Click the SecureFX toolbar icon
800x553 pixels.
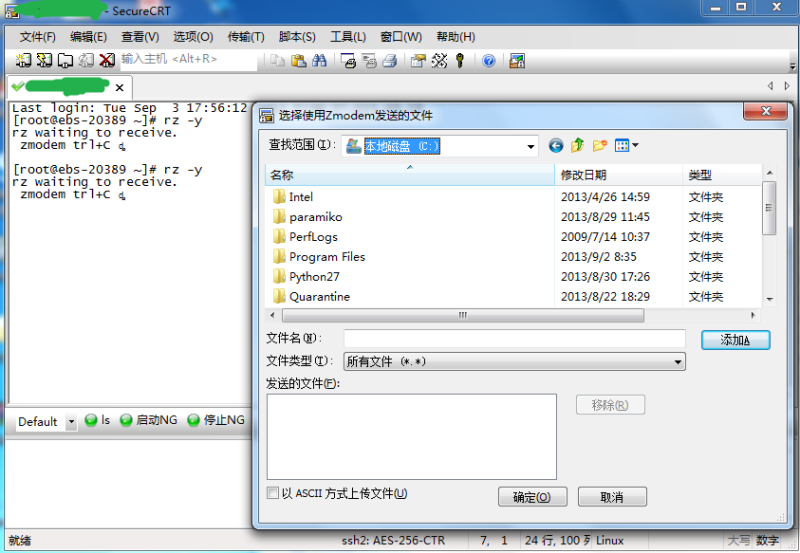(517, 61)
